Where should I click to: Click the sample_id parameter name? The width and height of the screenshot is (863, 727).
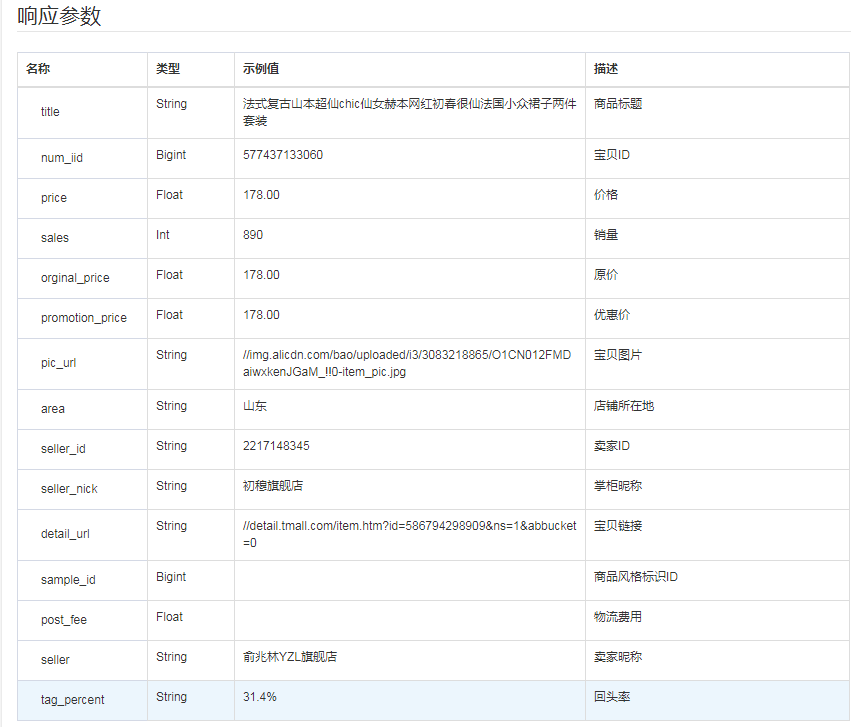point(68,580)
